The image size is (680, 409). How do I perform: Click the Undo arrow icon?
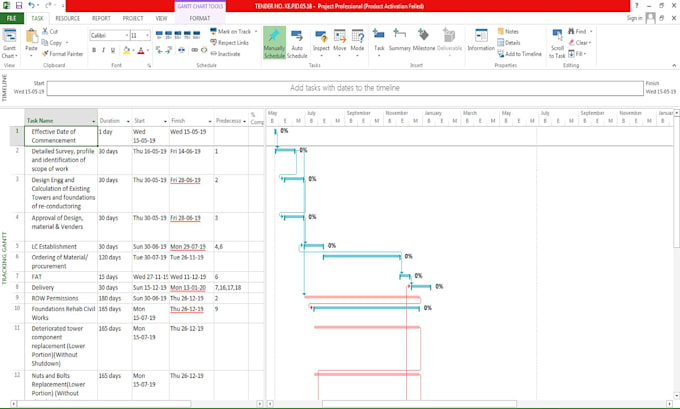click(x=31, y=6)
